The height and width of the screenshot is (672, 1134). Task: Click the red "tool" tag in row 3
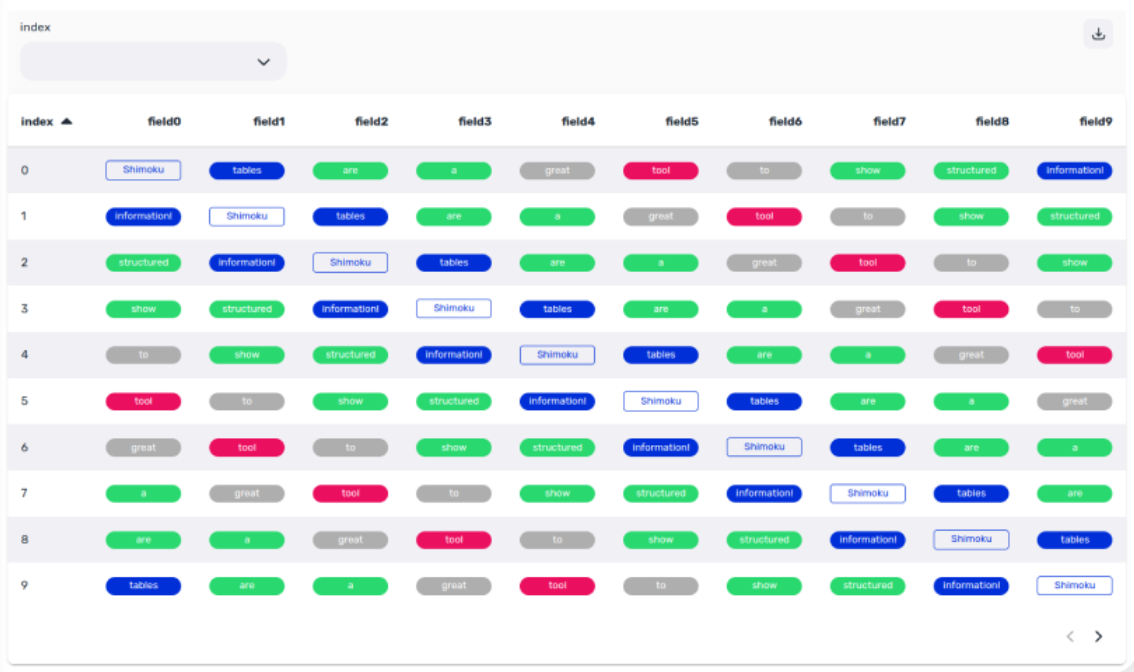(x=971, y=309)
